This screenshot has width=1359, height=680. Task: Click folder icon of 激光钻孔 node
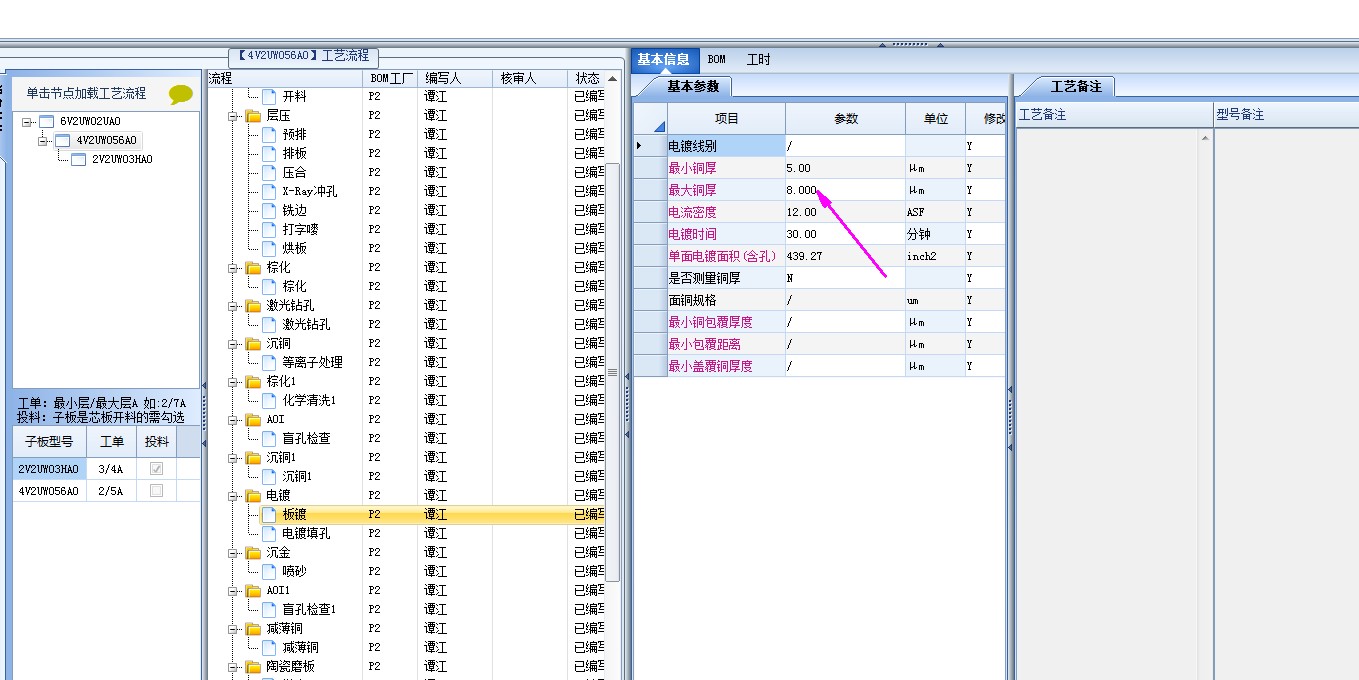pos(253,306)
